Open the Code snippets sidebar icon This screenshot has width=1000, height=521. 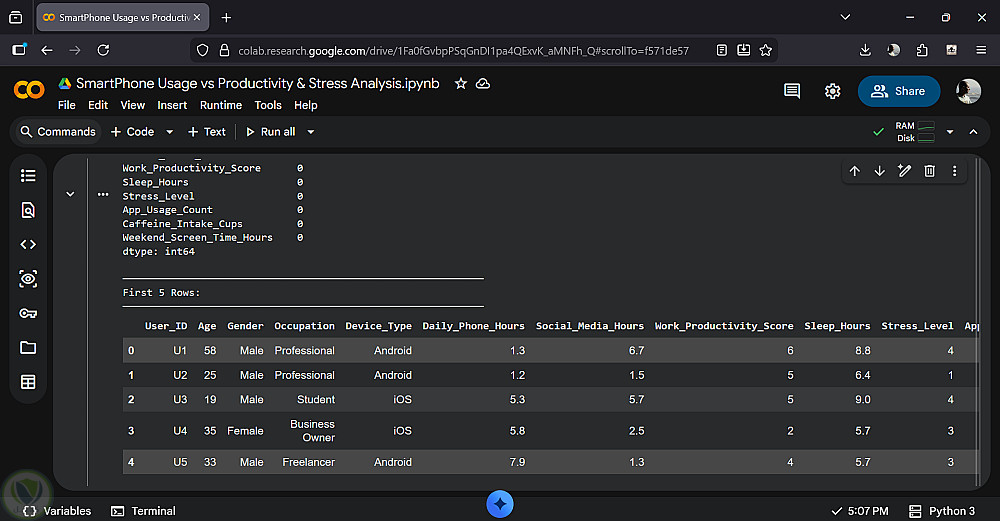(28, 244)
